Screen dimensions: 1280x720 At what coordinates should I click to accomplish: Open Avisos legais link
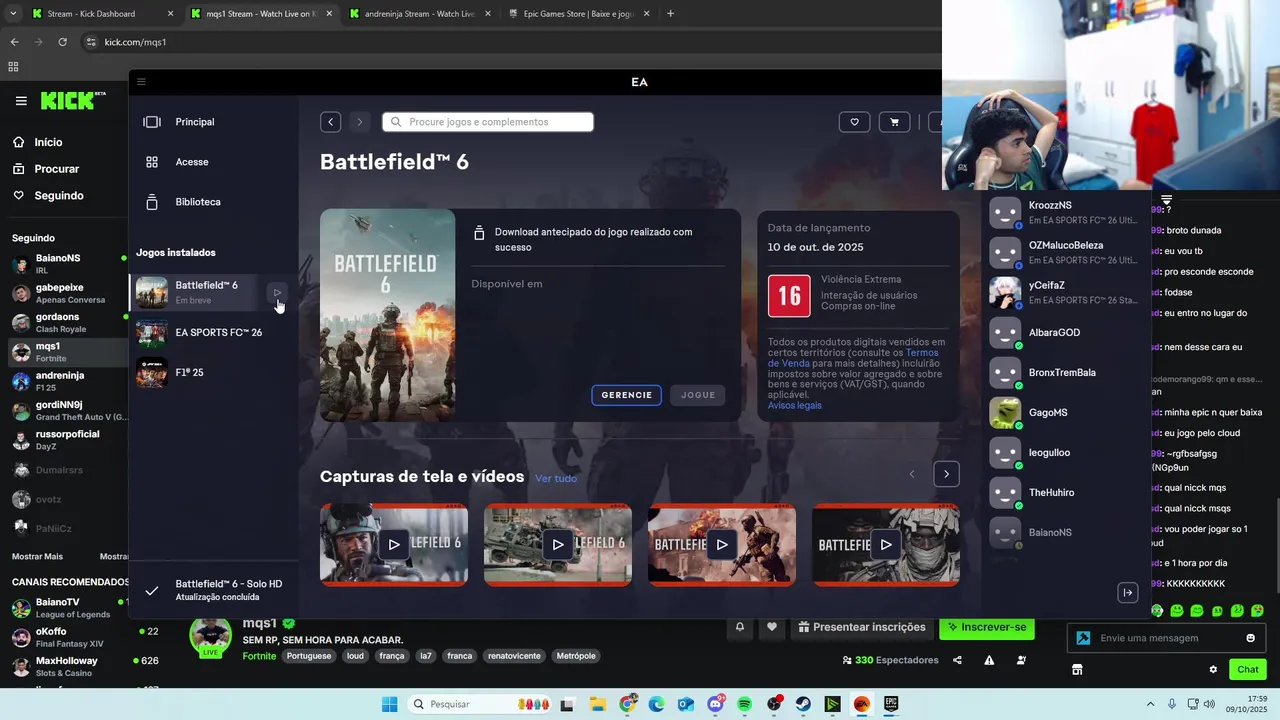tap(795, 405)
